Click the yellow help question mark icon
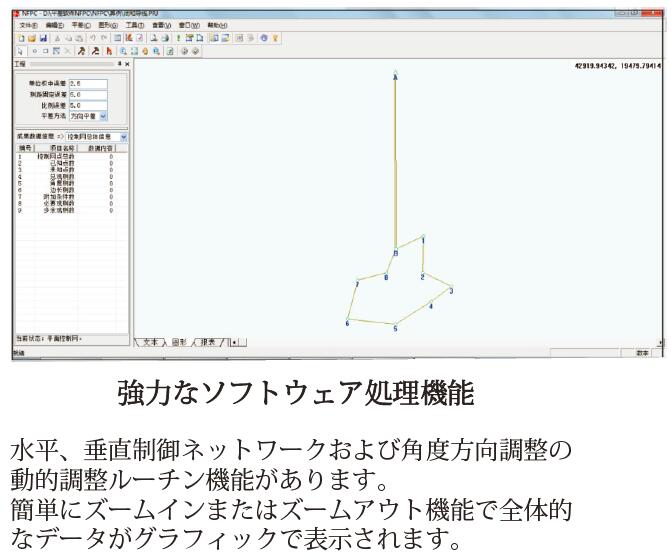This screenshot has height=557, width=671. 274,36
